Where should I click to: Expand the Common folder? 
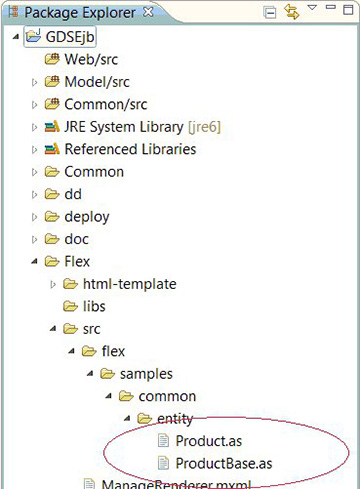pos(34,172)
